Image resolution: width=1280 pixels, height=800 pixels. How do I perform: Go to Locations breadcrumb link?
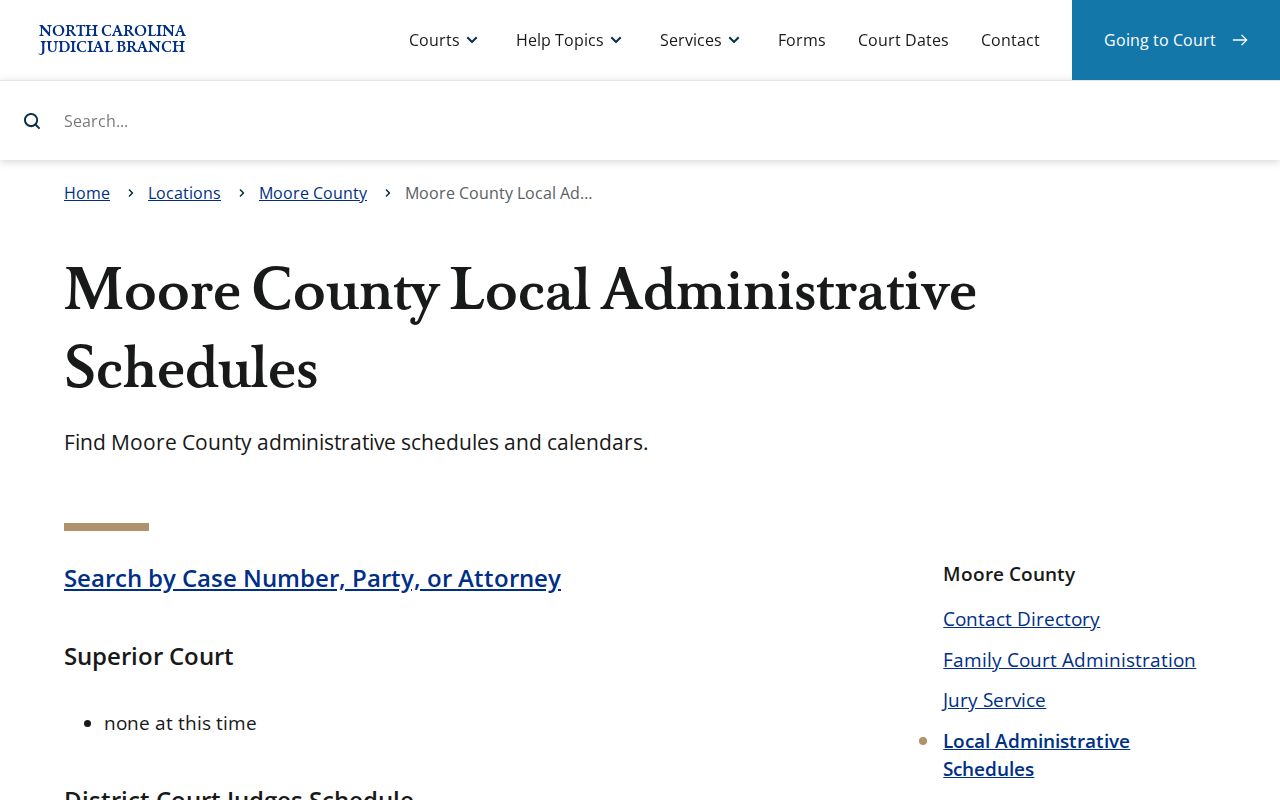(184, 193)
